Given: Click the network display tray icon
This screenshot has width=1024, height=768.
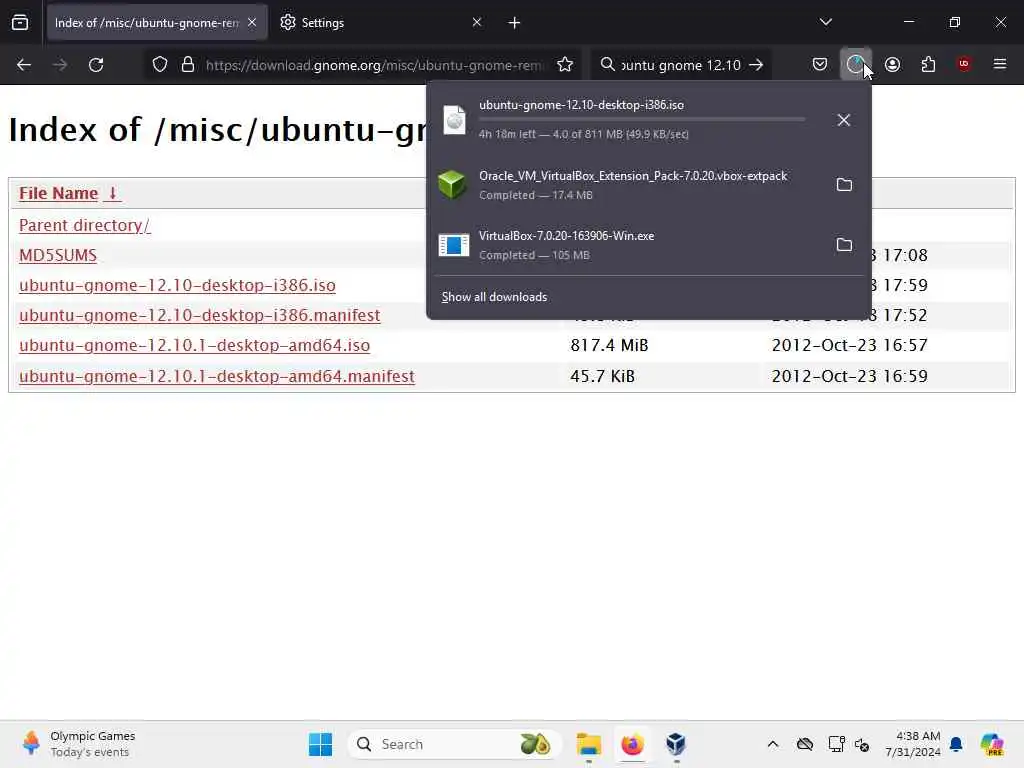Looking at the screenshot, I should coord(836,744).
